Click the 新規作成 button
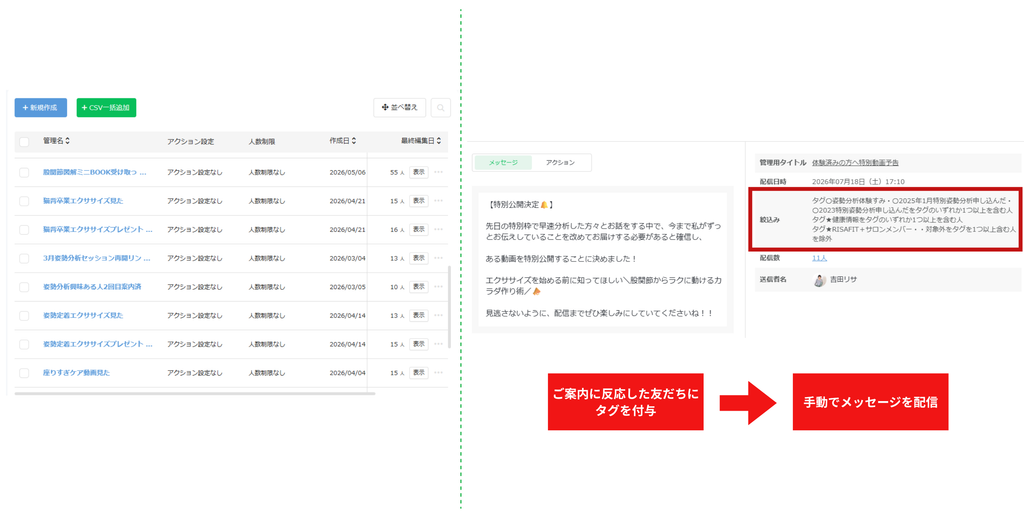1024x519 pixels. [x=40, y=108]
